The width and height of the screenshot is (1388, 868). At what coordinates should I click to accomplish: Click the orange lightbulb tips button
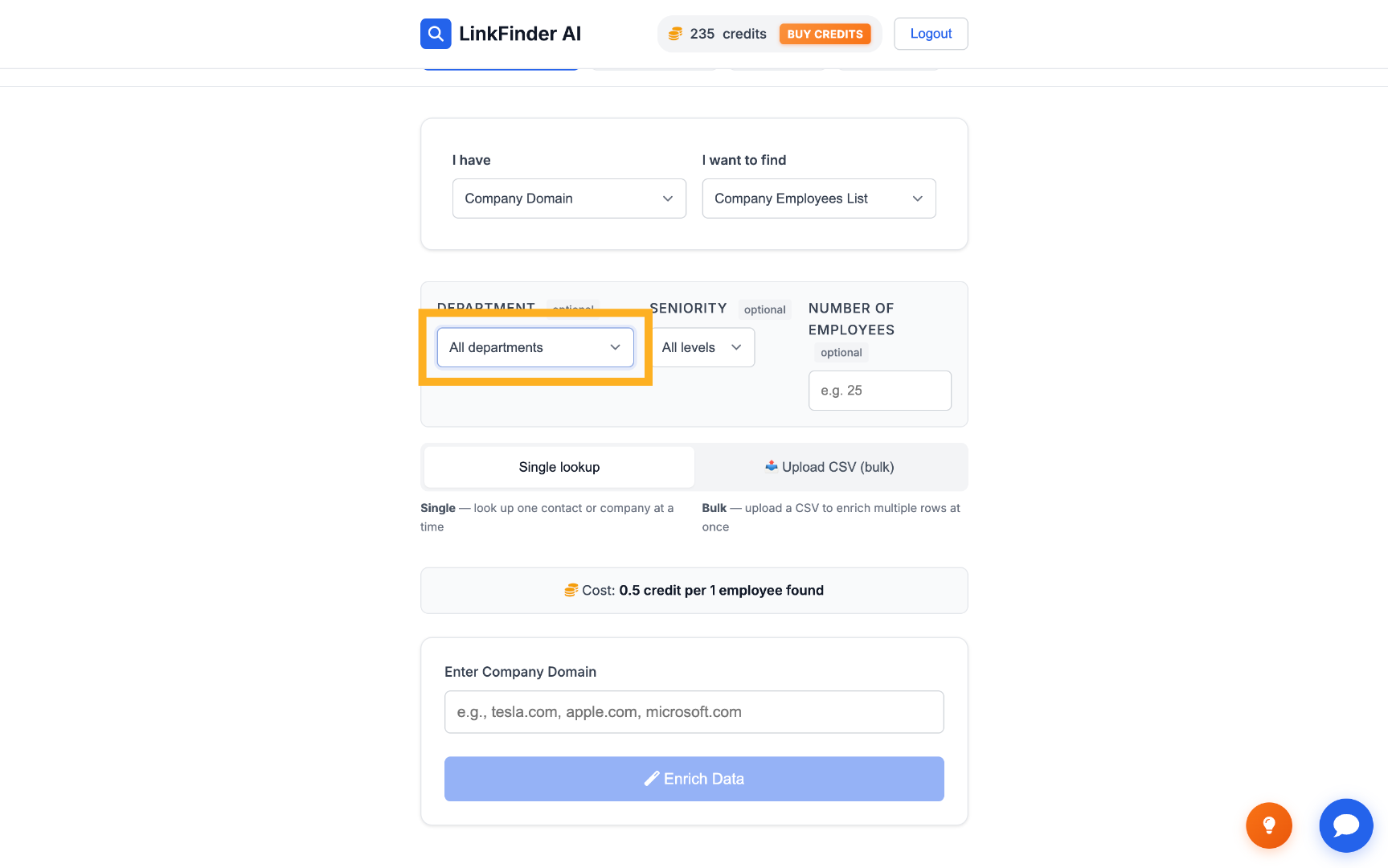point(1269,825)
